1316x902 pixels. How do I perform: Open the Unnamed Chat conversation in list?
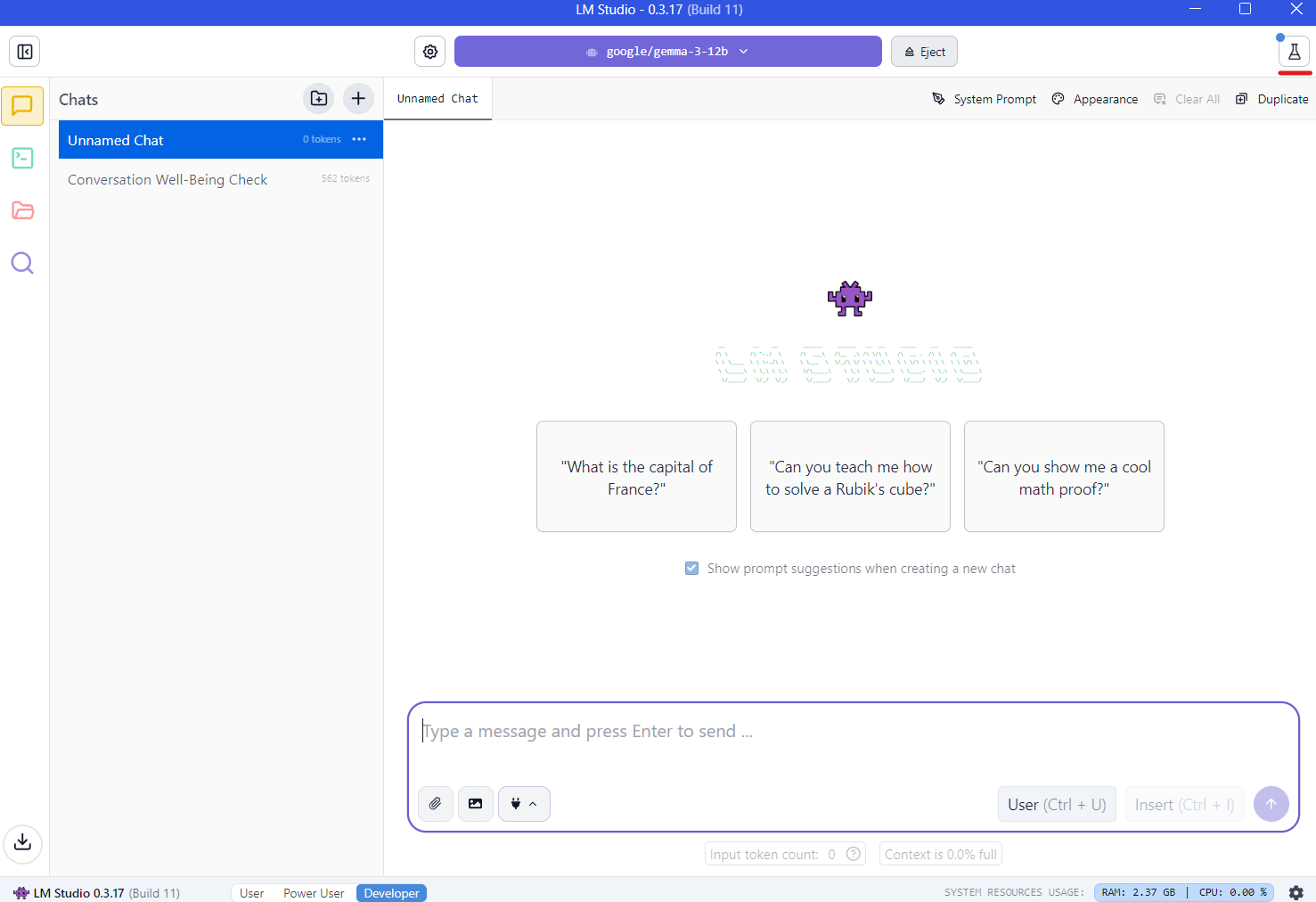pyautogui.click(x=221, y=140)
